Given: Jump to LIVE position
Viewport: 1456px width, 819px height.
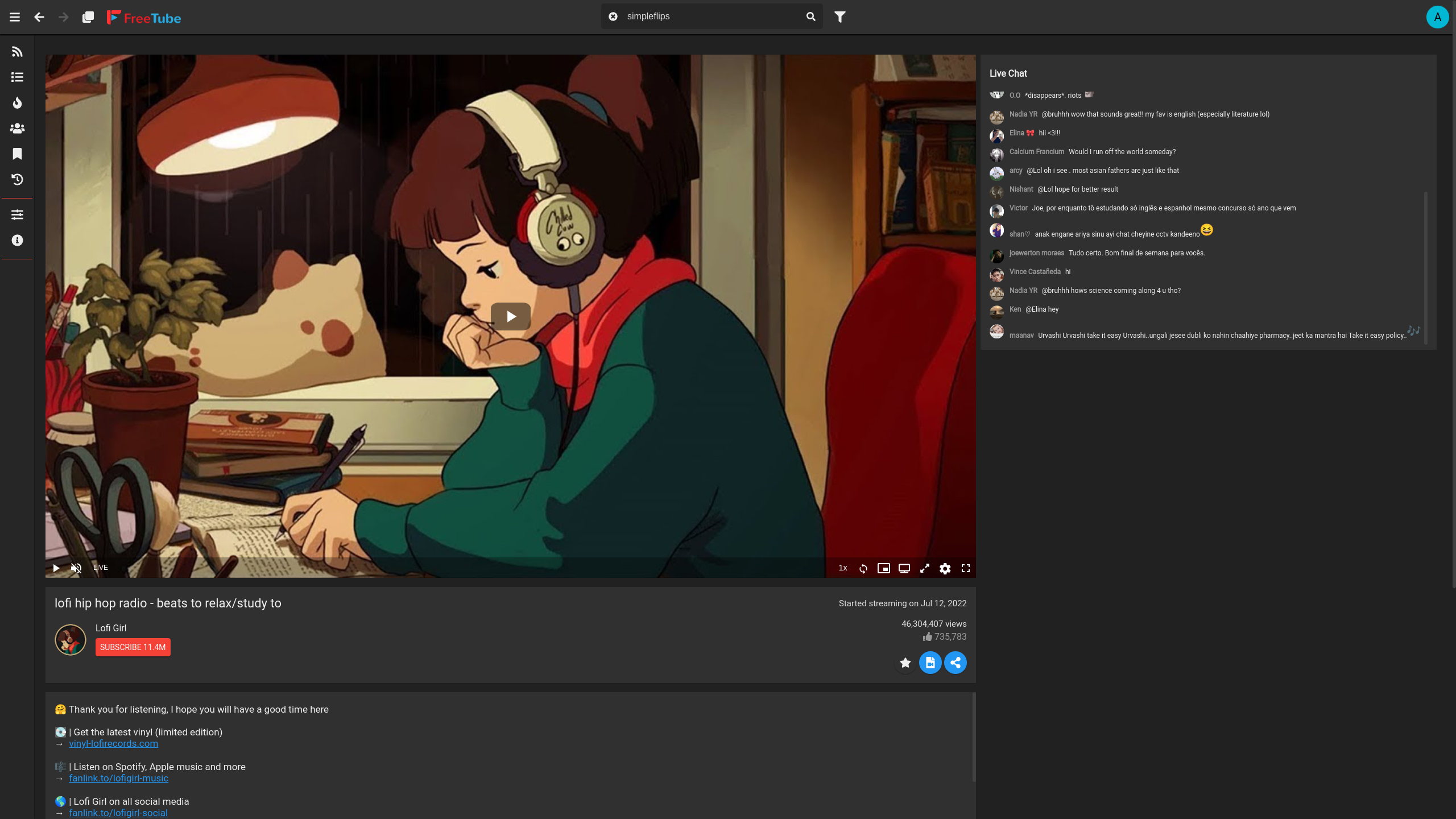Looking at the screenshot, I should [x=101, y=568].
